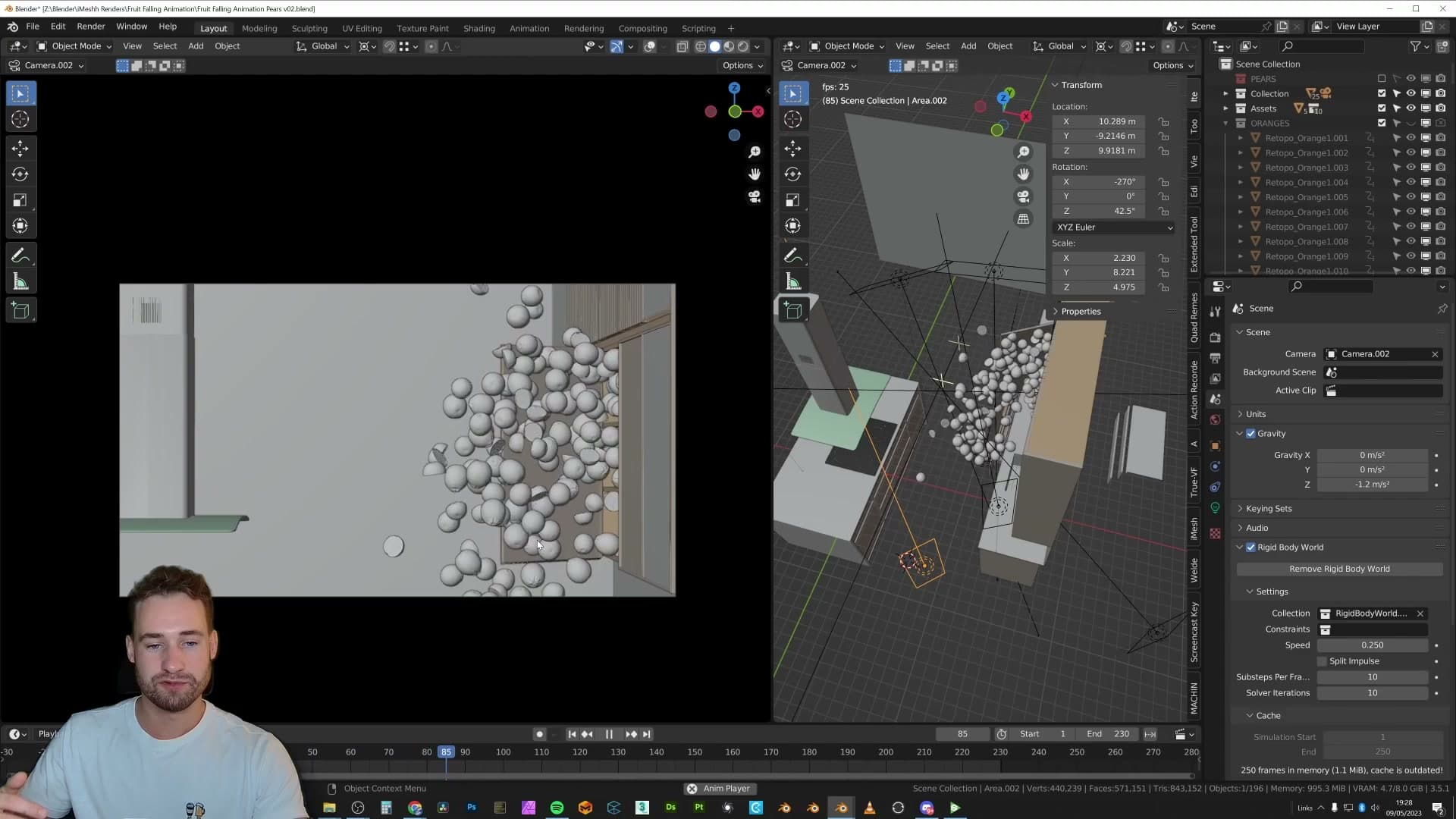Adjust the Substeps Per Frame slider
The image size is (1456, 819).
coord(1373,677)
